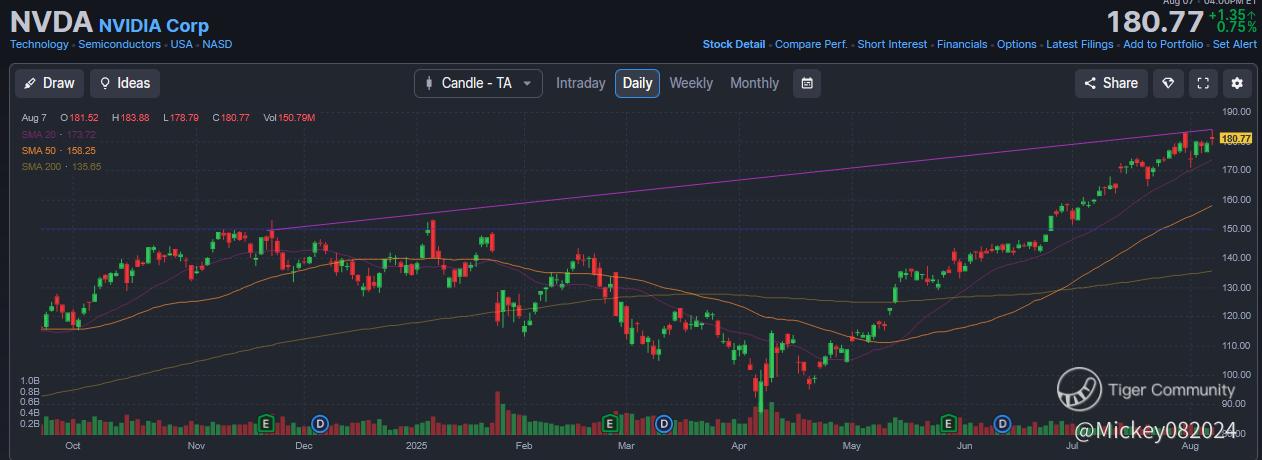The image size is (1262, 460).
Task: Open the Compare Perf. link
Action: click(811, 44)
